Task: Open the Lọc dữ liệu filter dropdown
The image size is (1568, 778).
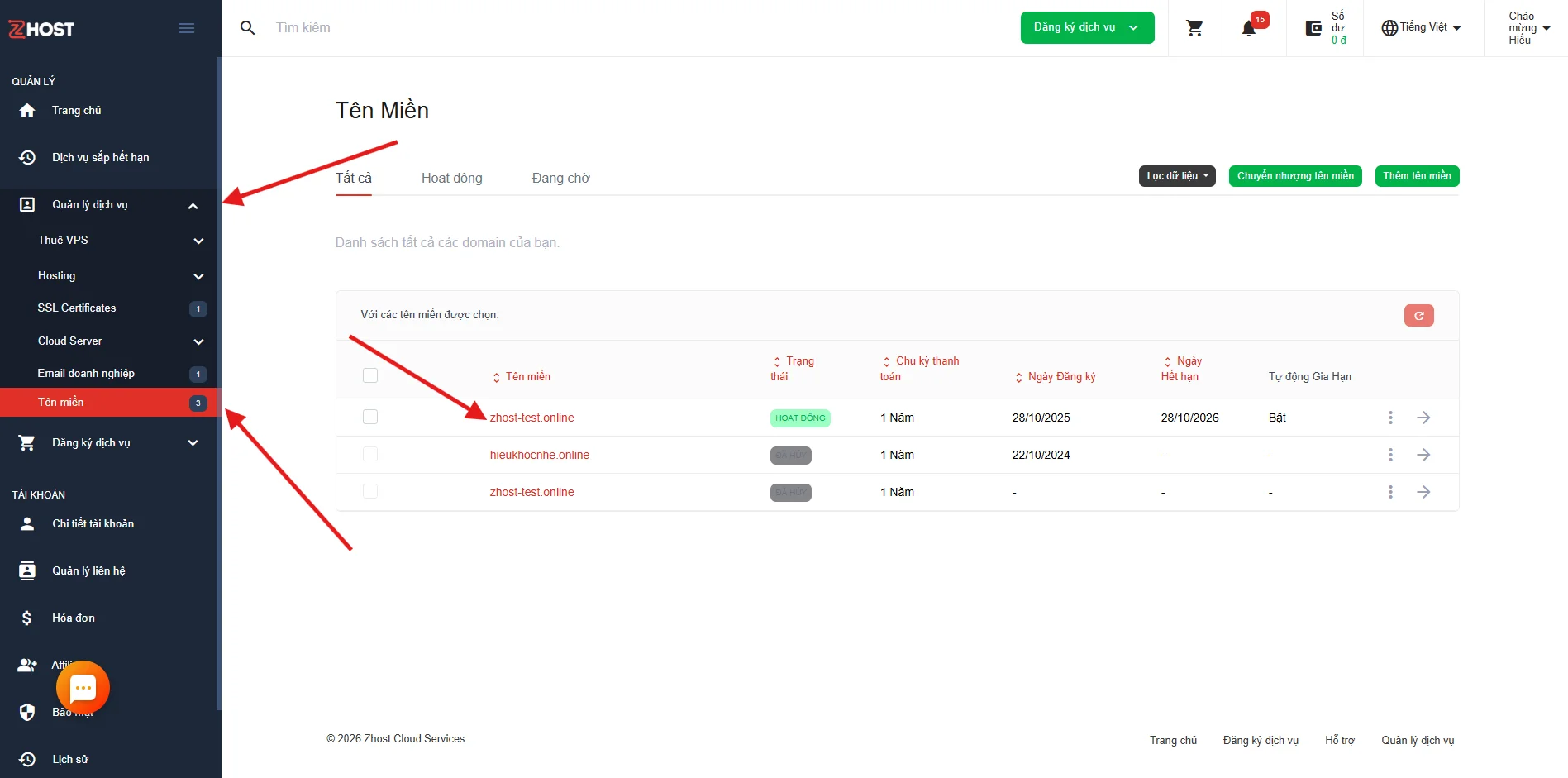Action: 1177,176
